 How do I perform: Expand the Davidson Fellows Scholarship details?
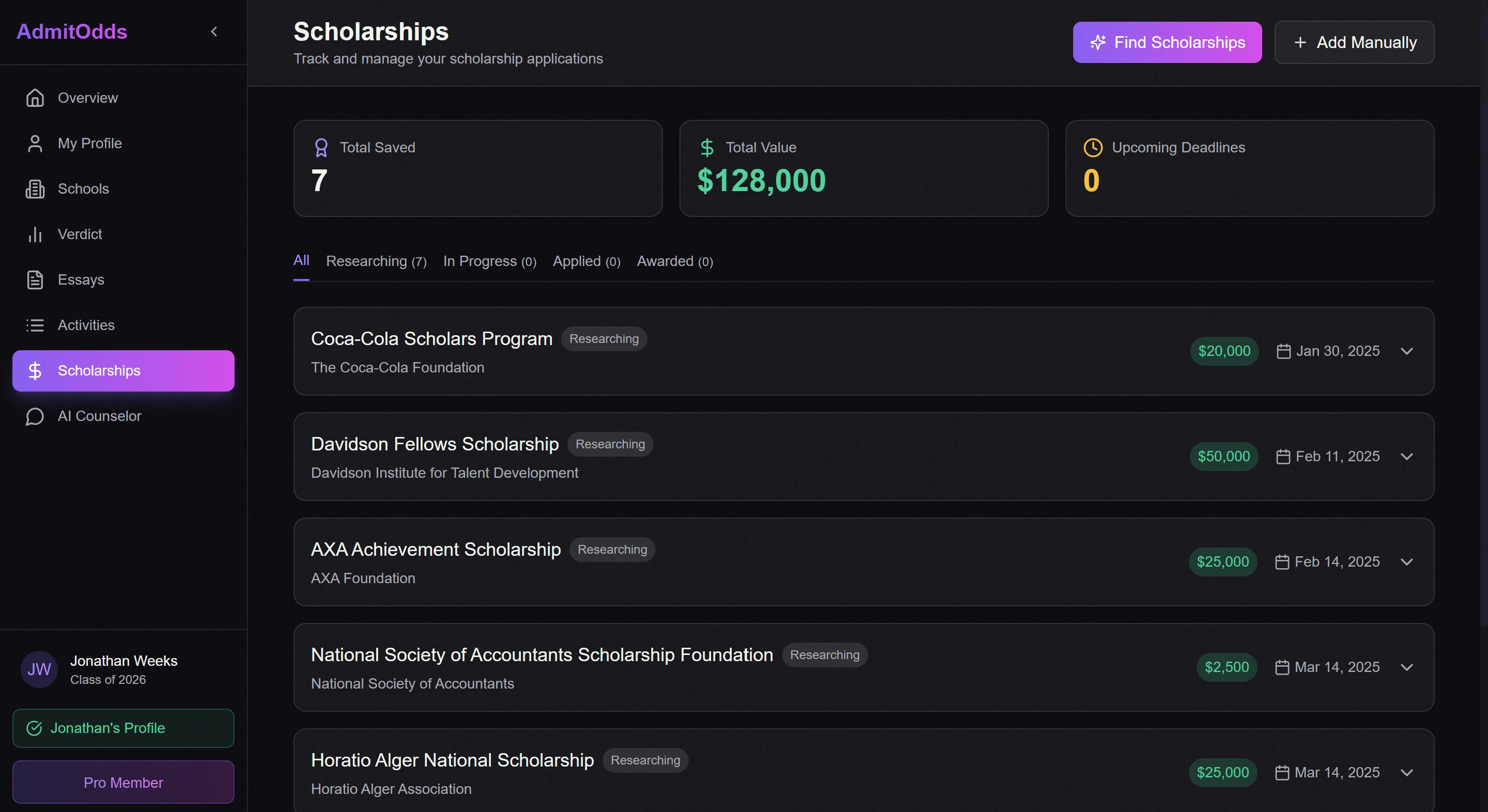click(1406, 457)
